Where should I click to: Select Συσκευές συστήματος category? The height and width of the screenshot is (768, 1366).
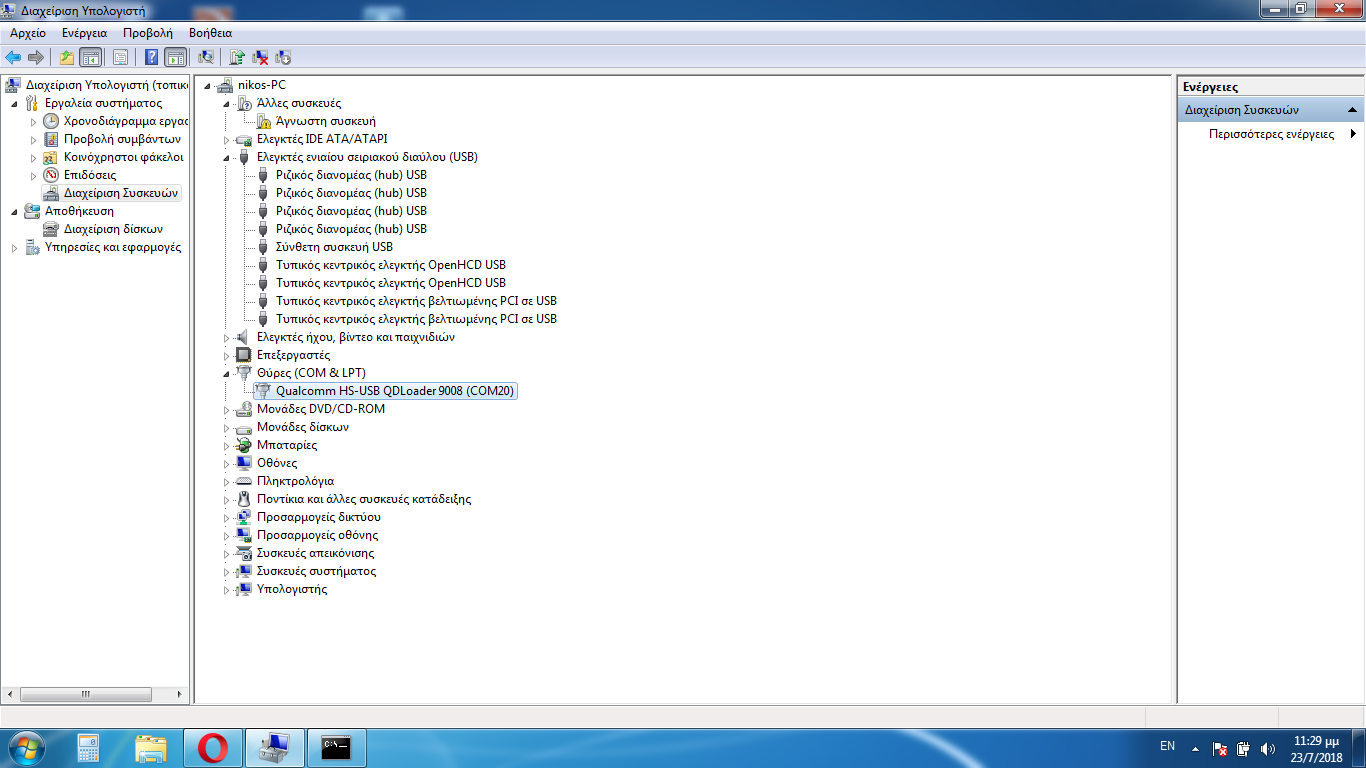pyautogui.click(x=316, y=571)
